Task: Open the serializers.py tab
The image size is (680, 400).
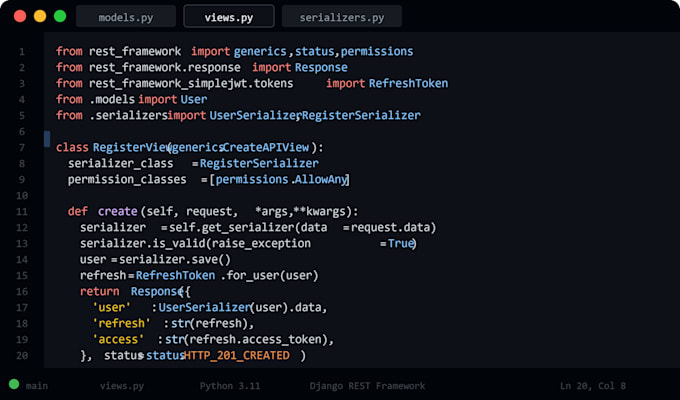Action: [342, 16]
